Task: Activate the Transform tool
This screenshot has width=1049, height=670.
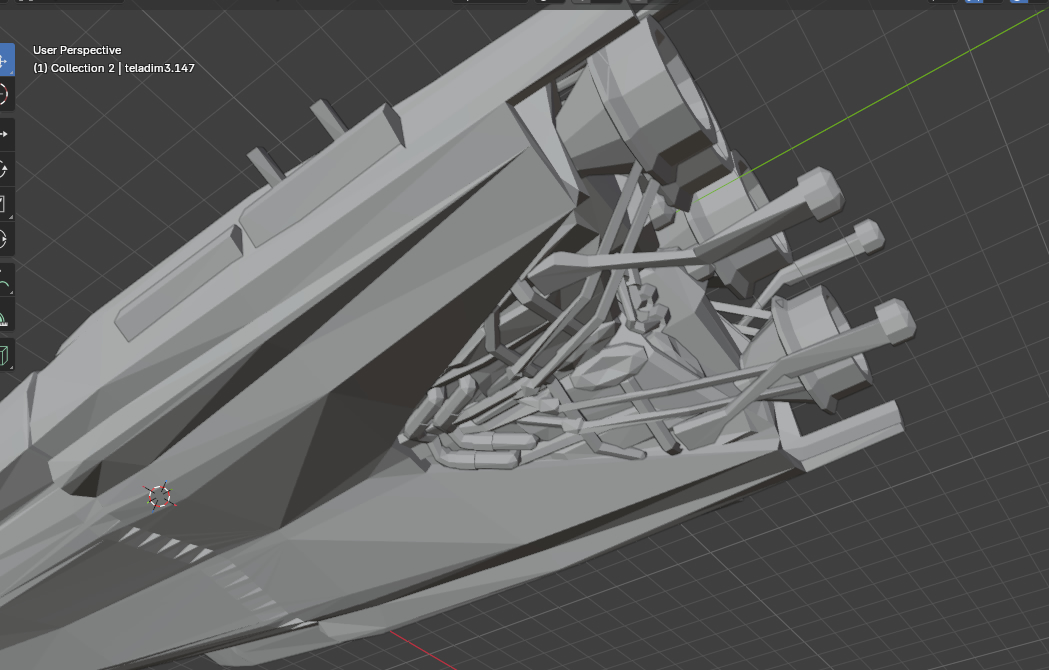Action: point(5,239)
